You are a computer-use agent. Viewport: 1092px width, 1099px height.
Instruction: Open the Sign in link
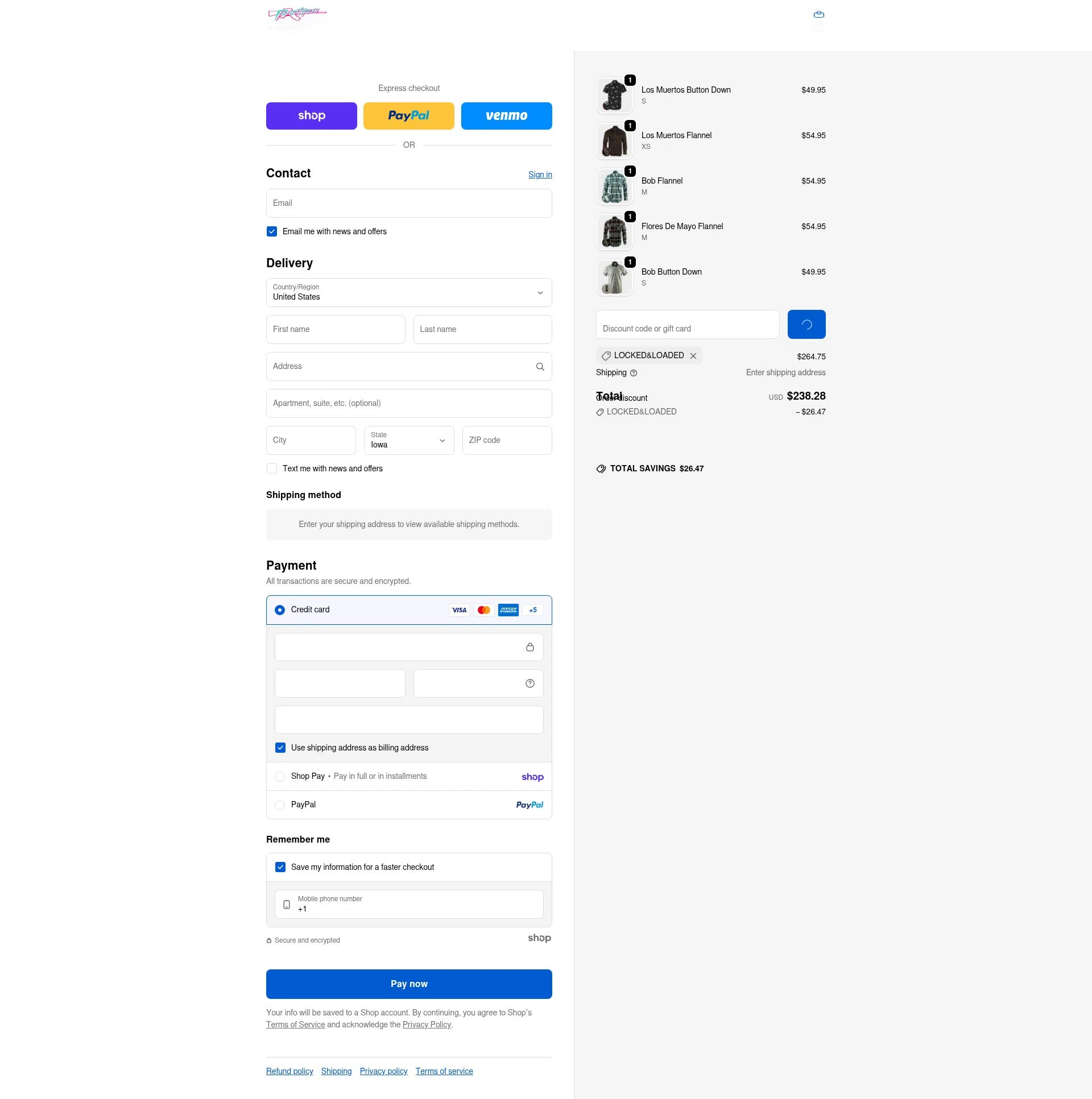pyautogui.click(x=540, y=175)
